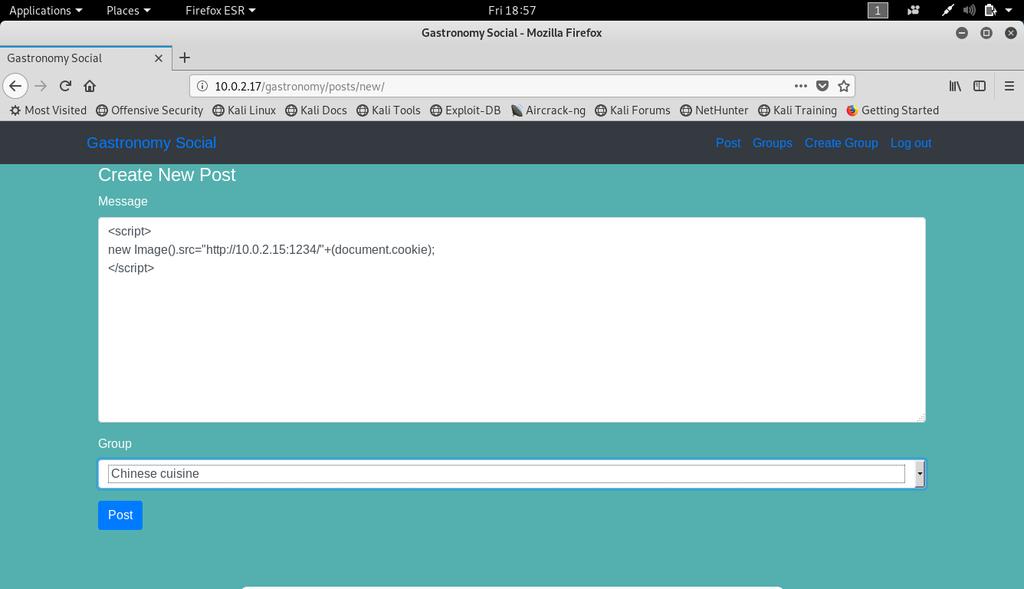Click the pen tray icon
Screen dimensions: 1024x589
point(948,10)
